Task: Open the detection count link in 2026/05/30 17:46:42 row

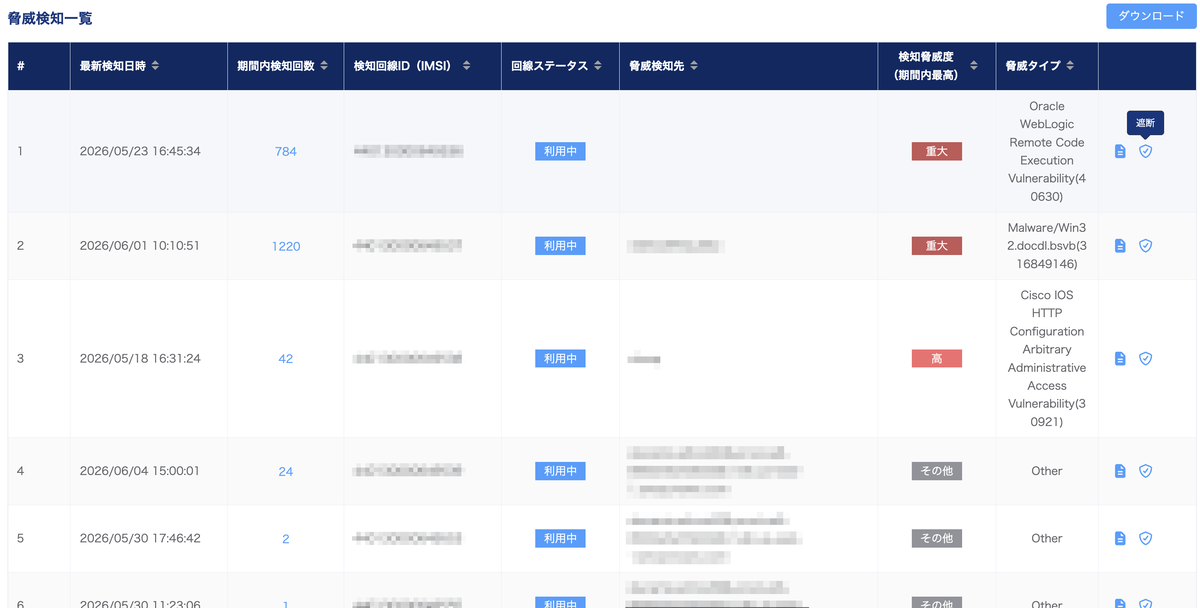Action: point(286,539)
